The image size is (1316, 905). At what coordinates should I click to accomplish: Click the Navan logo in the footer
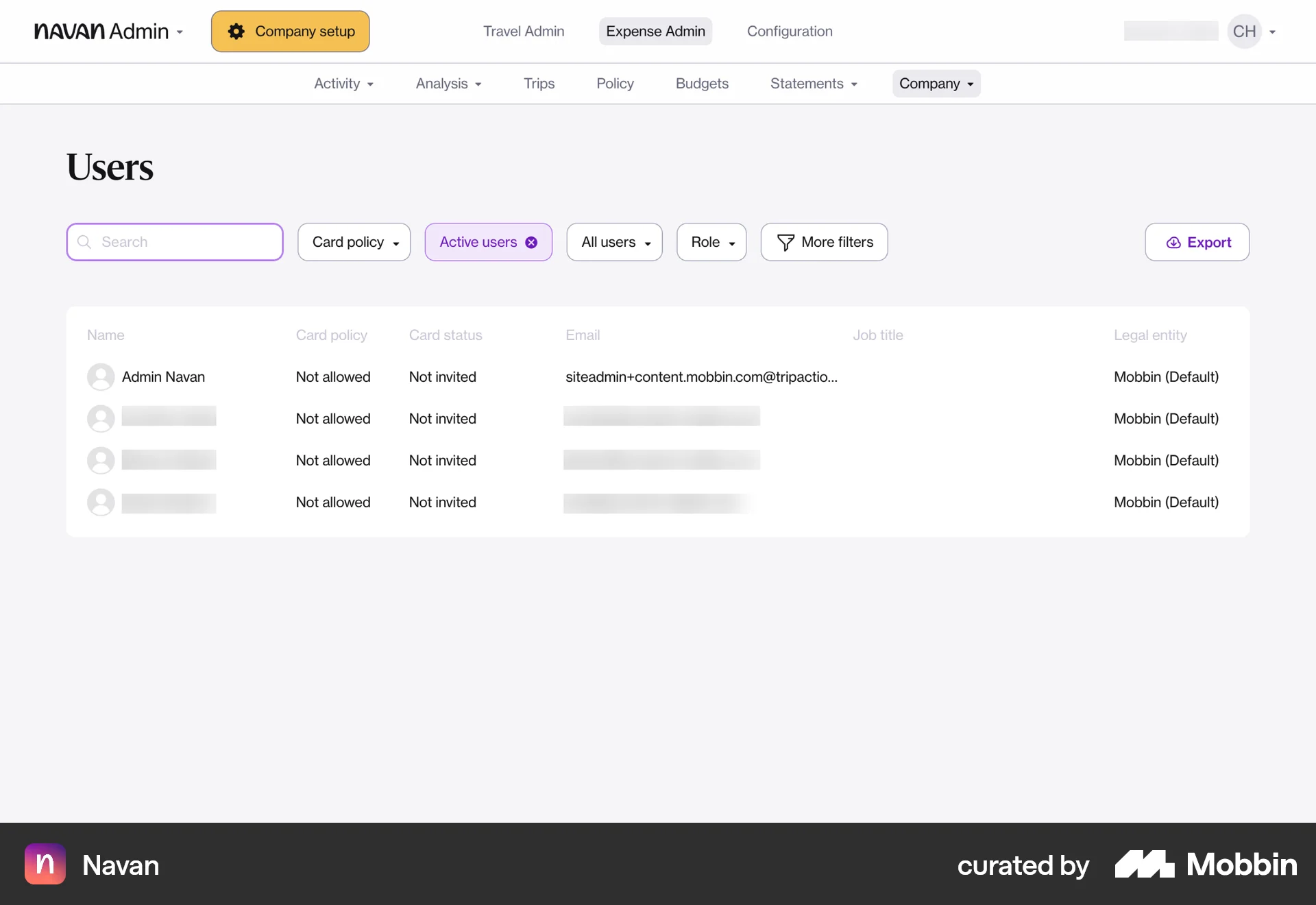coord(44,865)
